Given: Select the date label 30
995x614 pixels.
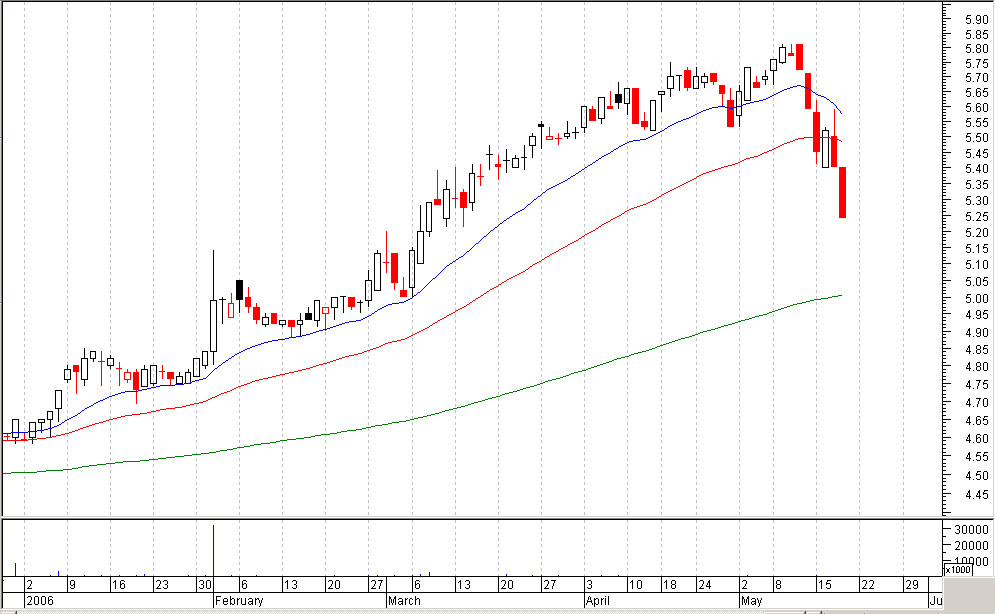Looking at the screenshot, I should [x=204, y=585].
